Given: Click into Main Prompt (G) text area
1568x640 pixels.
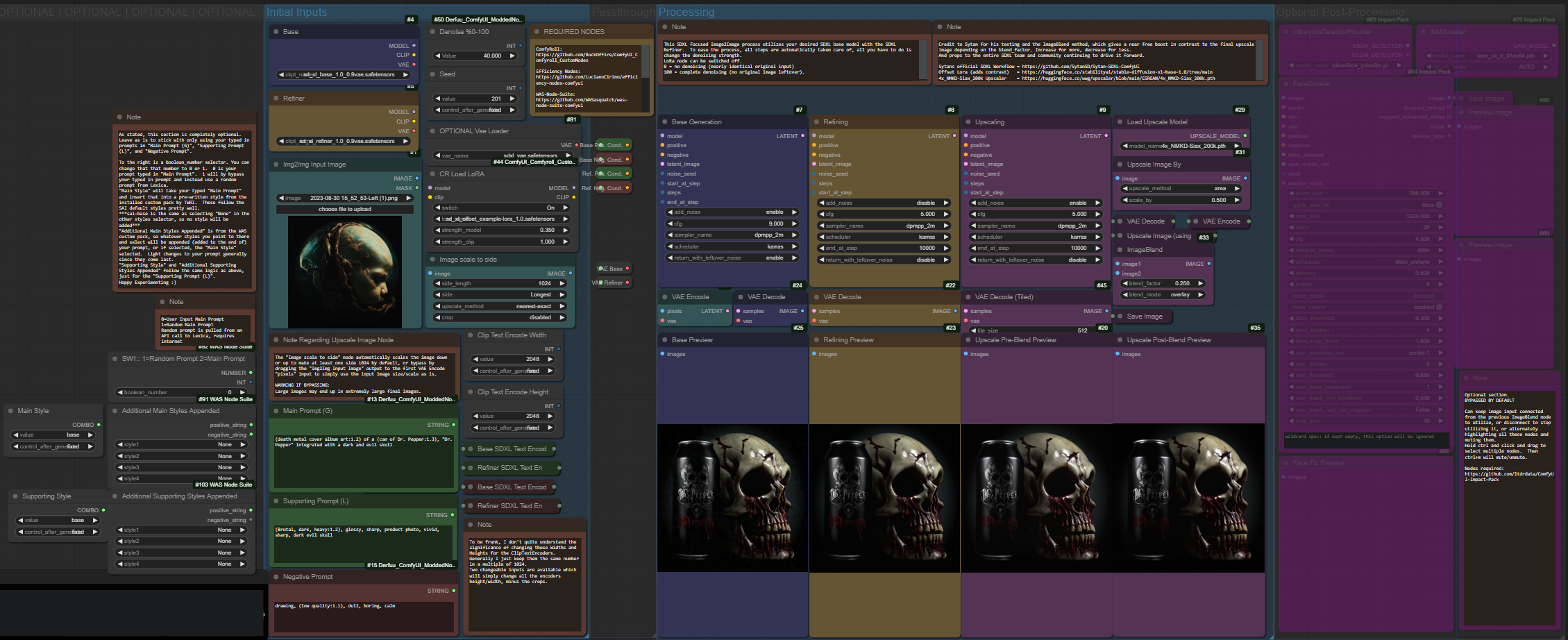Looking at the screenshot, I should pyautogui.click(x=363, y=462).
